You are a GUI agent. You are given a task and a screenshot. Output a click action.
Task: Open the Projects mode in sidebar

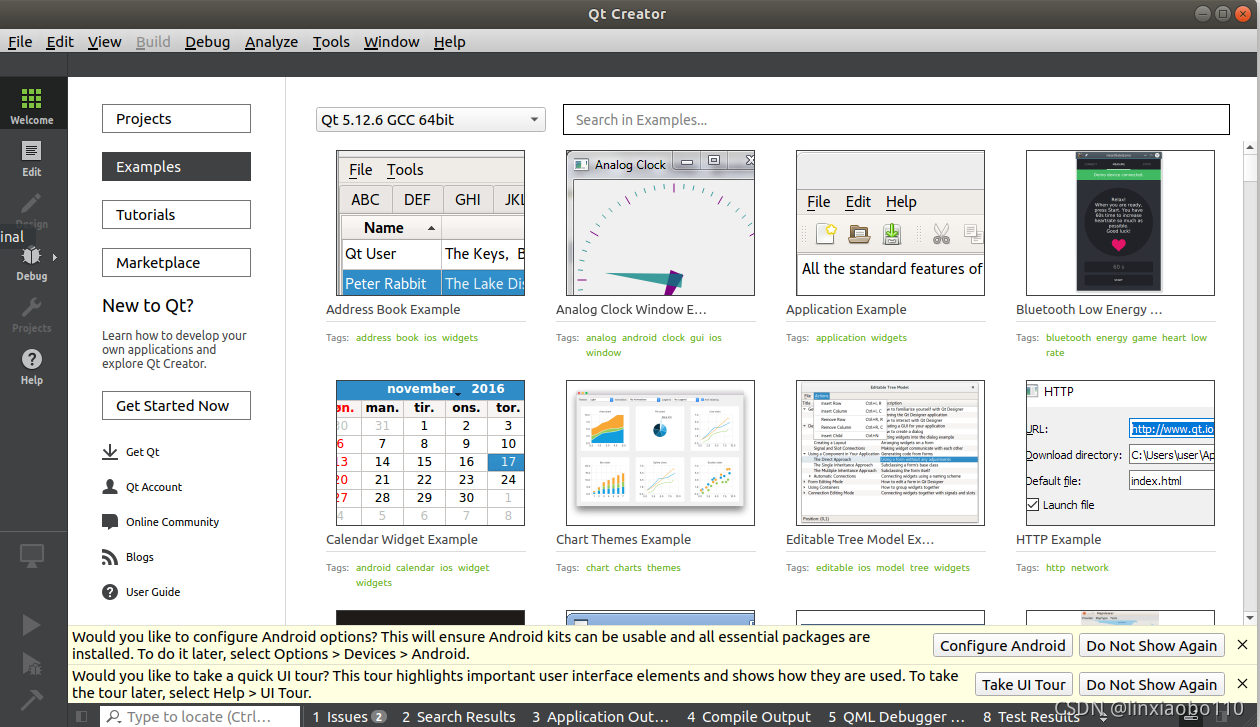tap(32, 315)
